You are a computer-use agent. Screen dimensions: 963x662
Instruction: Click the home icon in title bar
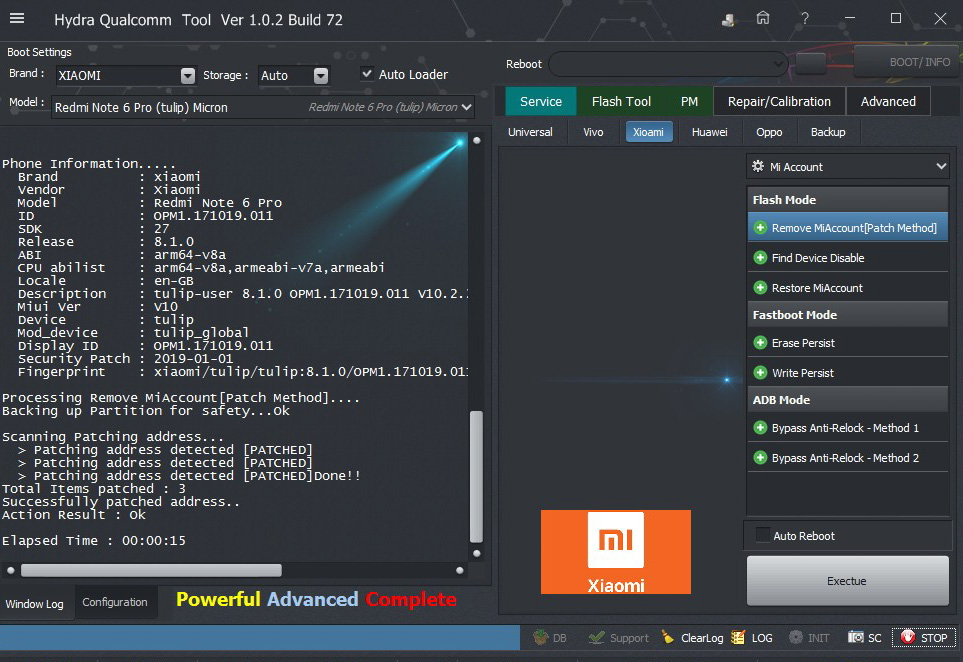coord(763,19)
